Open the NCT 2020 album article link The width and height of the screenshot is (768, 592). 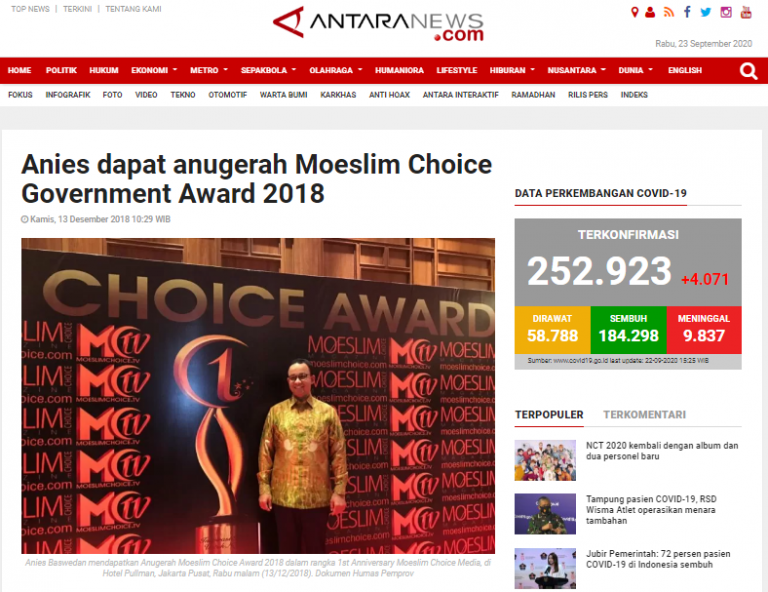click(x=662, y=451)
